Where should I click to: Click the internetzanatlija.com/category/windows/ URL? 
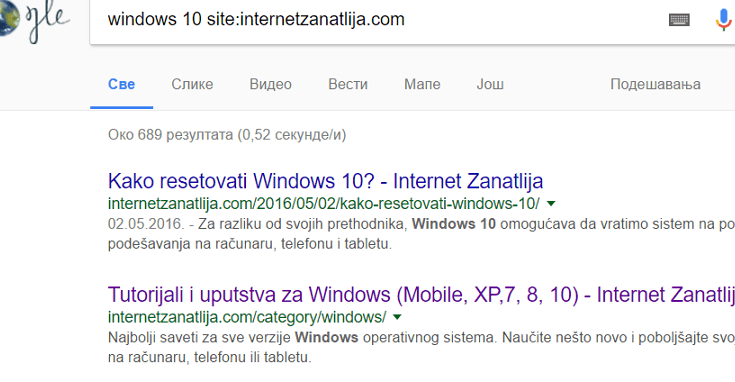point(247,317)
